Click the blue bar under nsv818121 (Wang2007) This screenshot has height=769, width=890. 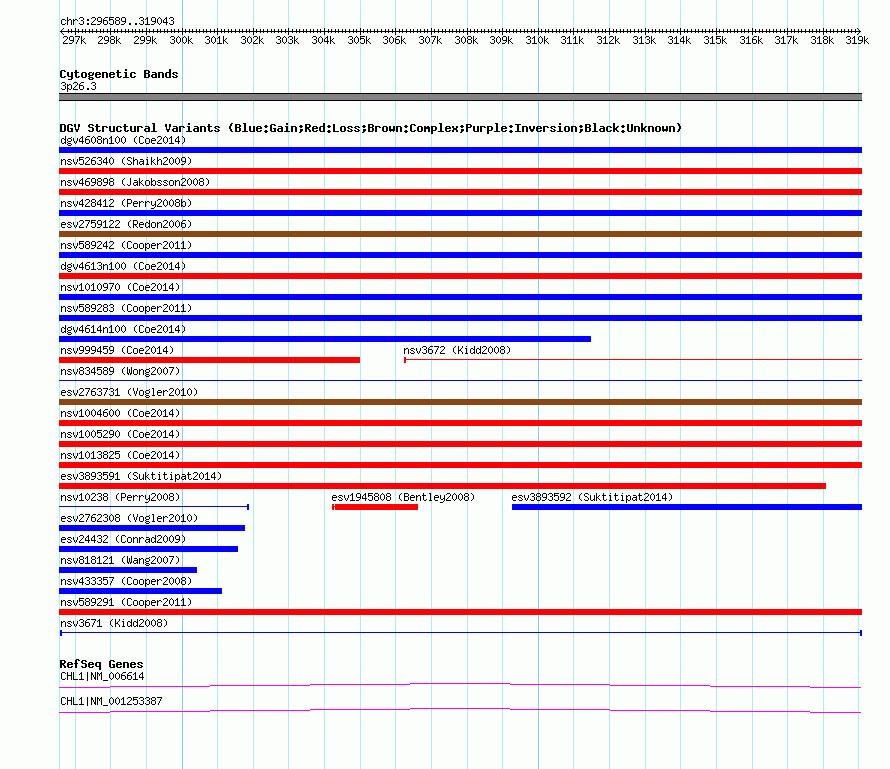pyautogui.click(x=128, y=570)
